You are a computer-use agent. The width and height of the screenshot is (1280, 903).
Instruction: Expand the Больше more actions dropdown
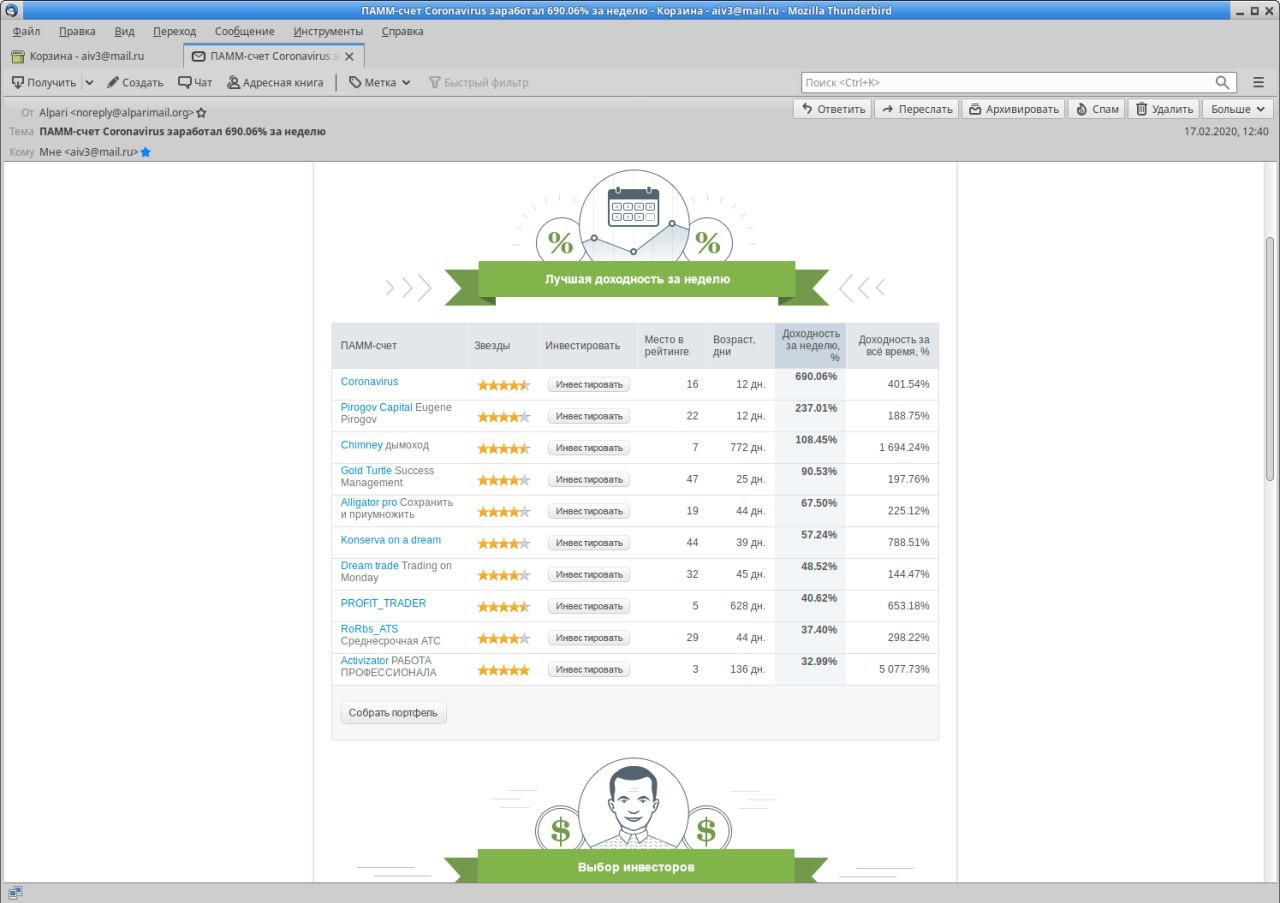pos(1238,109)
